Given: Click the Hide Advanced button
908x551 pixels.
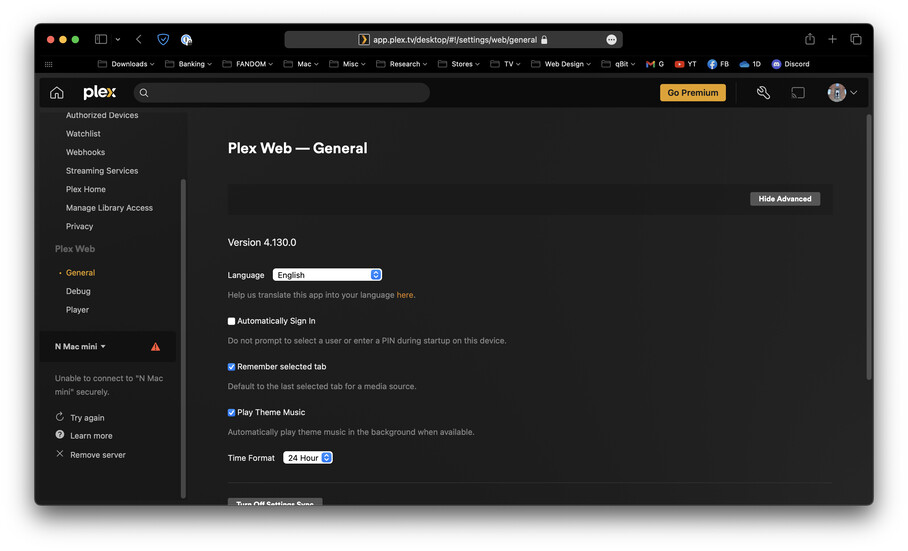Looking at the screenshot, I should pyautogui.click(x=785, y=199).
